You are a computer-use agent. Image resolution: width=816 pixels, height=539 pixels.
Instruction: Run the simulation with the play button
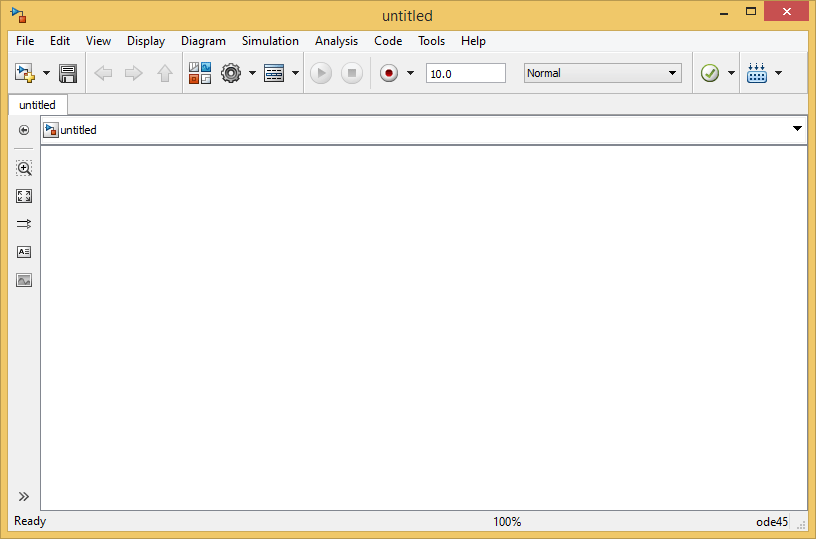click(321, 73)
